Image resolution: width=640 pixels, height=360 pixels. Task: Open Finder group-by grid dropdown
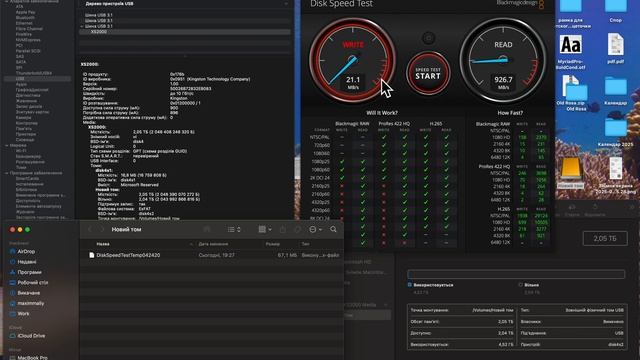coord(264,230)
